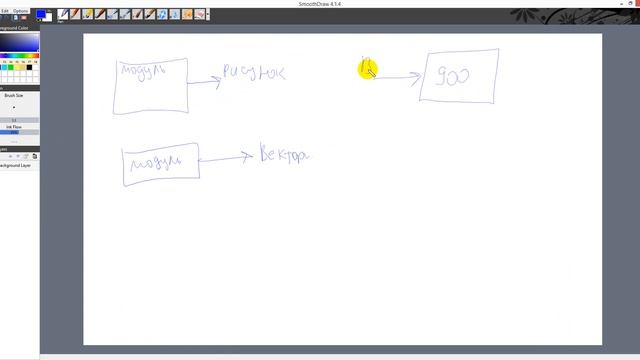This screenshot has height=360, width=640.
Task: Click the small orange icon below Options
Action: point(24,18)
